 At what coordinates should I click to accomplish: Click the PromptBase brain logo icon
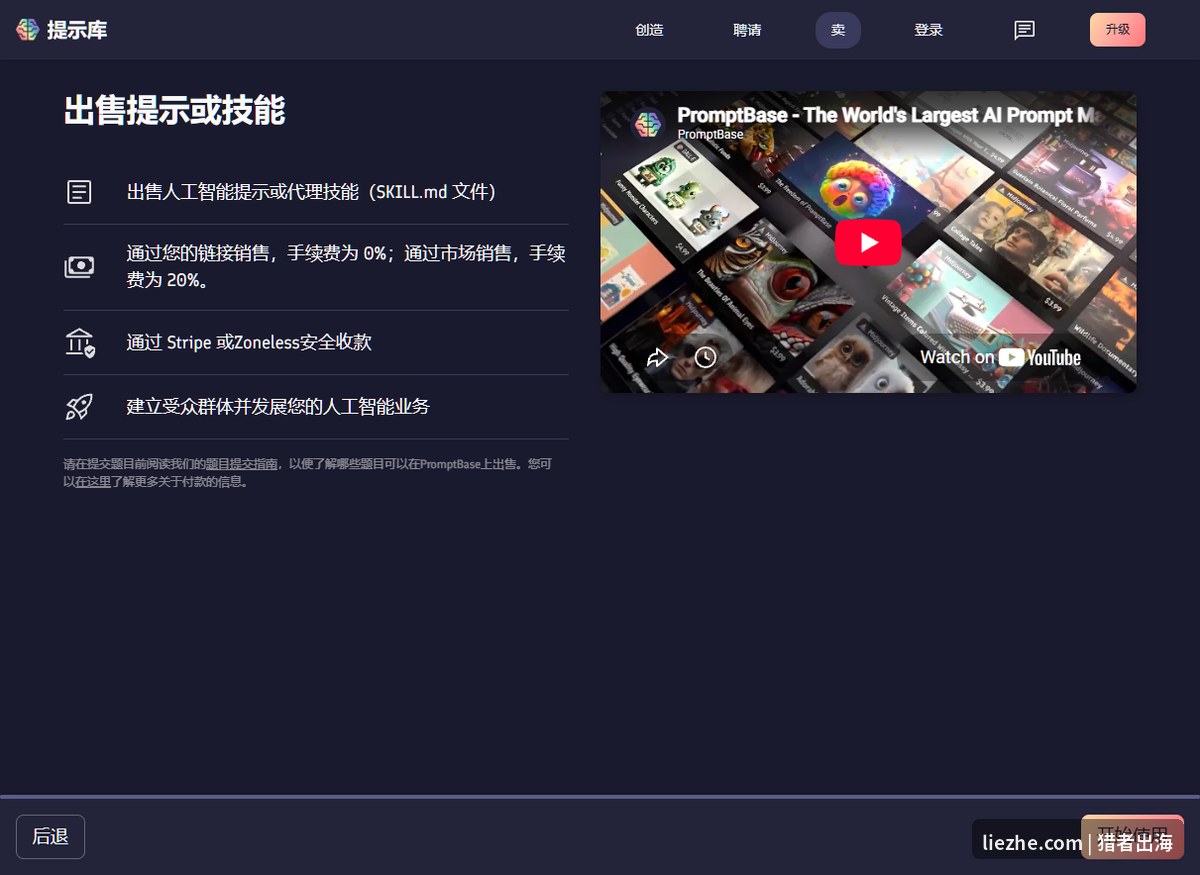click(x=27, y=30)
